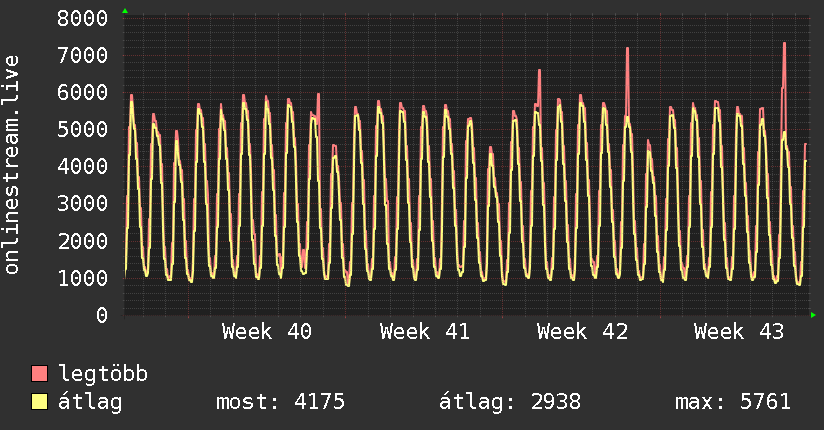
Task: Click the onlinestream.live vertical axis title
Action: point(12,165)
